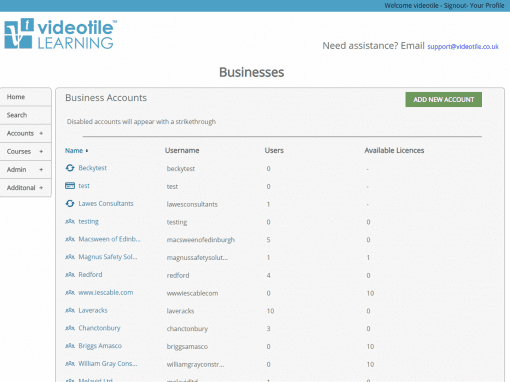The width and height of the screenshot is (510, 382).
Task: Open the test account link
Action: [84, 186]
